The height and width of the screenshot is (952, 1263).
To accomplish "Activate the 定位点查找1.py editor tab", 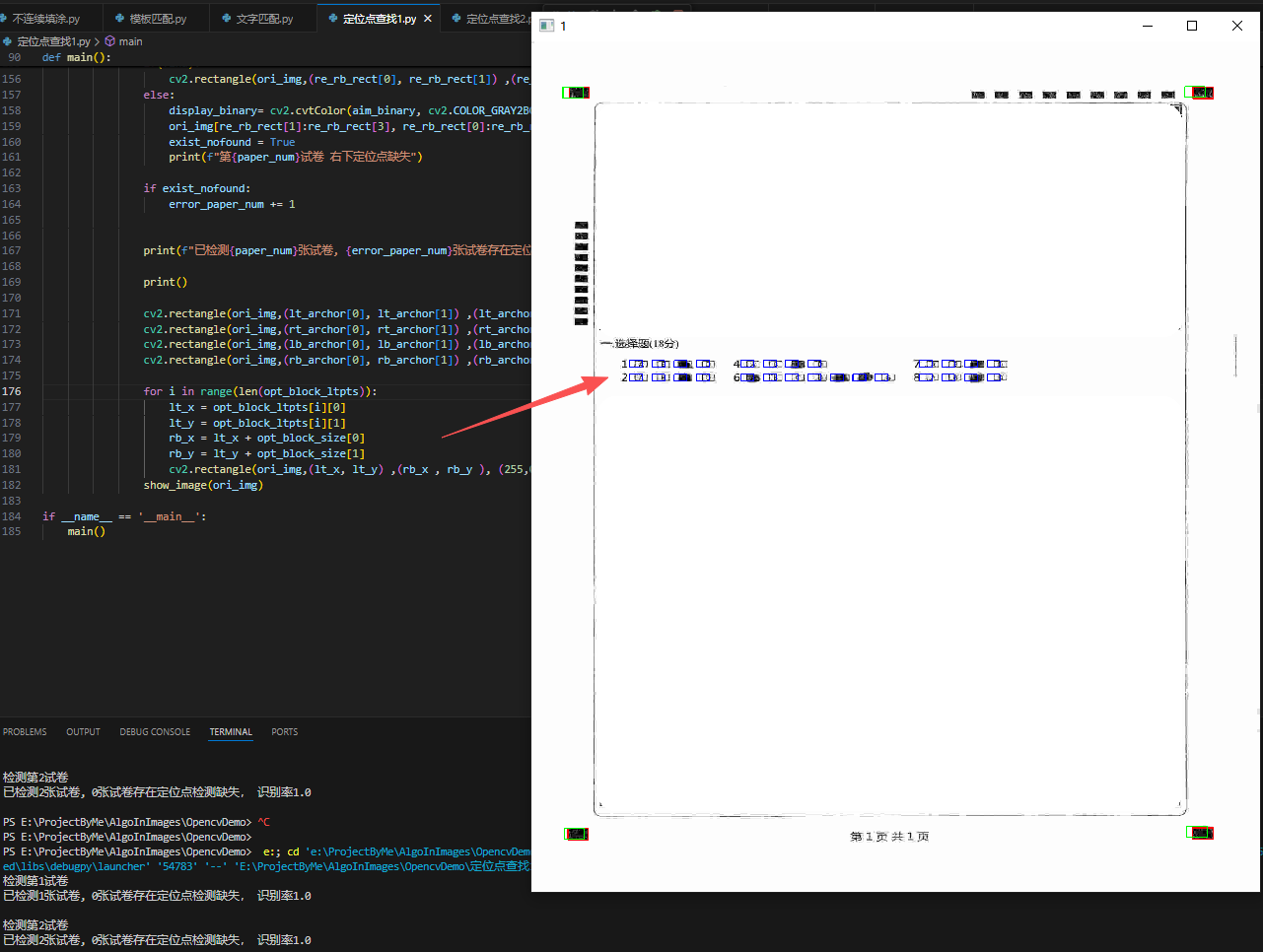I will (x=380, y=19).
